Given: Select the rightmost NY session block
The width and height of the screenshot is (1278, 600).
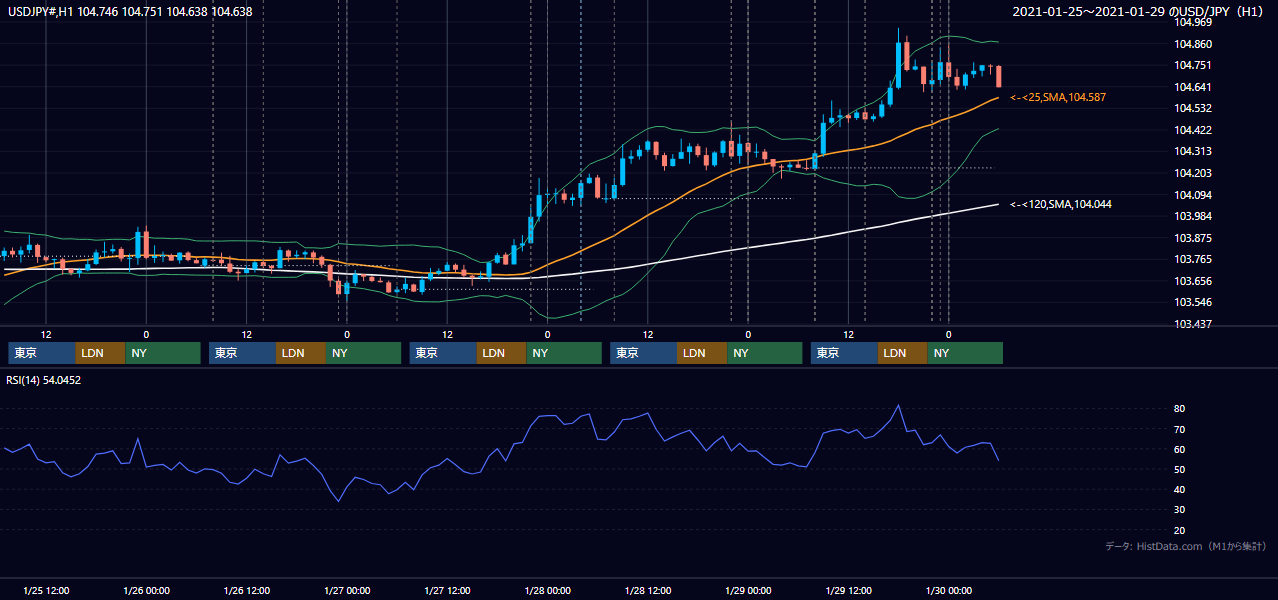Looking at the screenshot, I should pyautogui.click(x=965, y=353).
